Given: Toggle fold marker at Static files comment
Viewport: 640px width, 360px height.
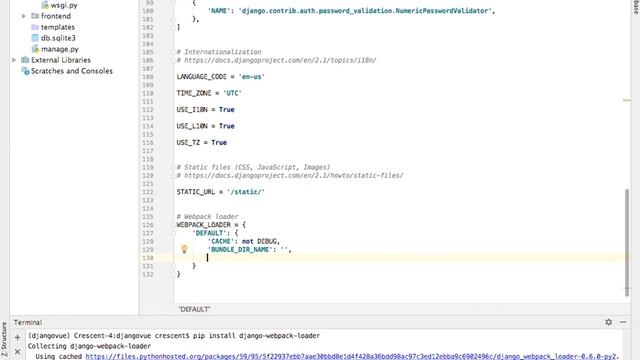Looking at the screenshot, I should click(x=173, y=167).
